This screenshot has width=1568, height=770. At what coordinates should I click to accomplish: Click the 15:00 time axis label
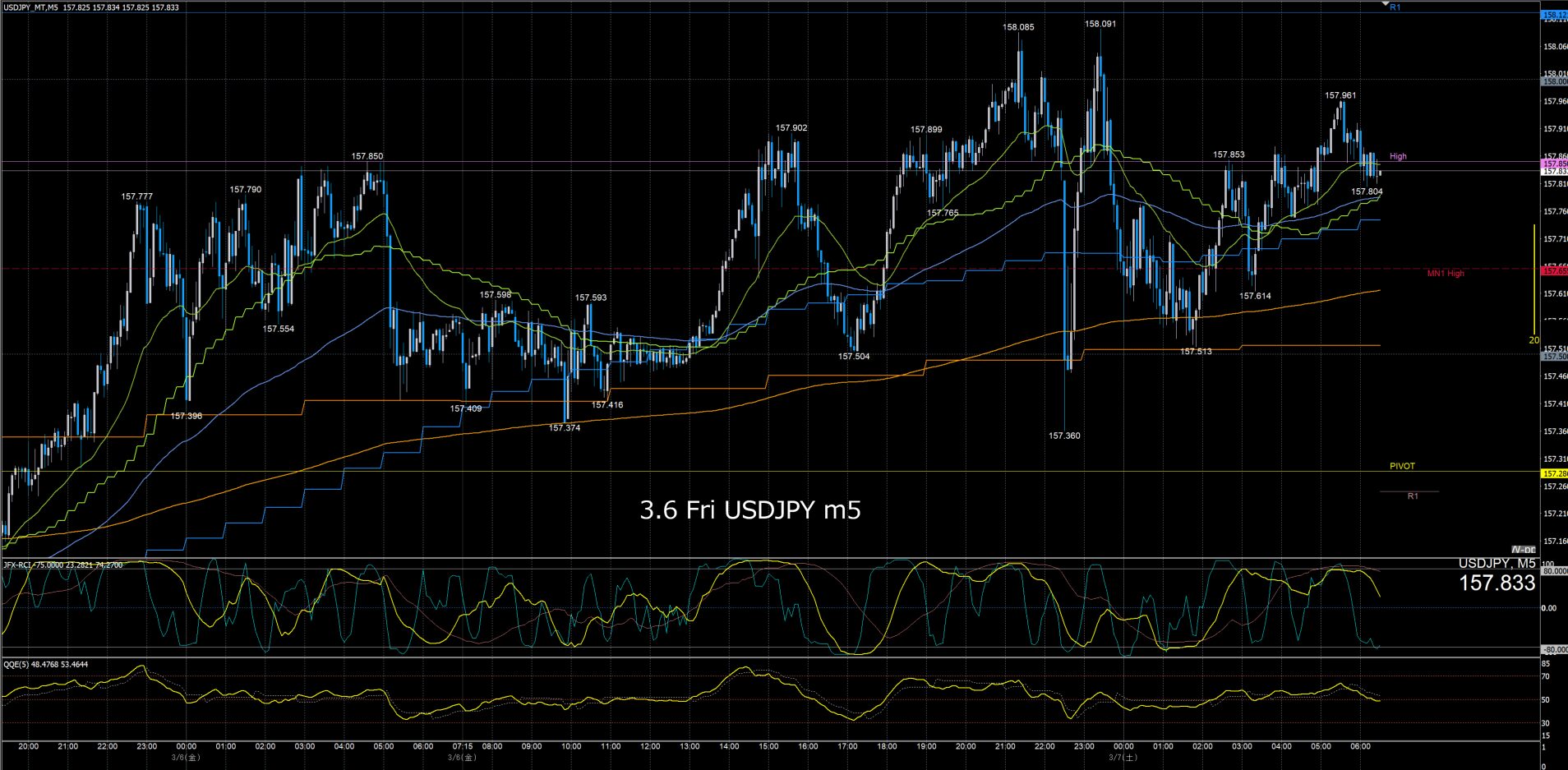(768, 746)
